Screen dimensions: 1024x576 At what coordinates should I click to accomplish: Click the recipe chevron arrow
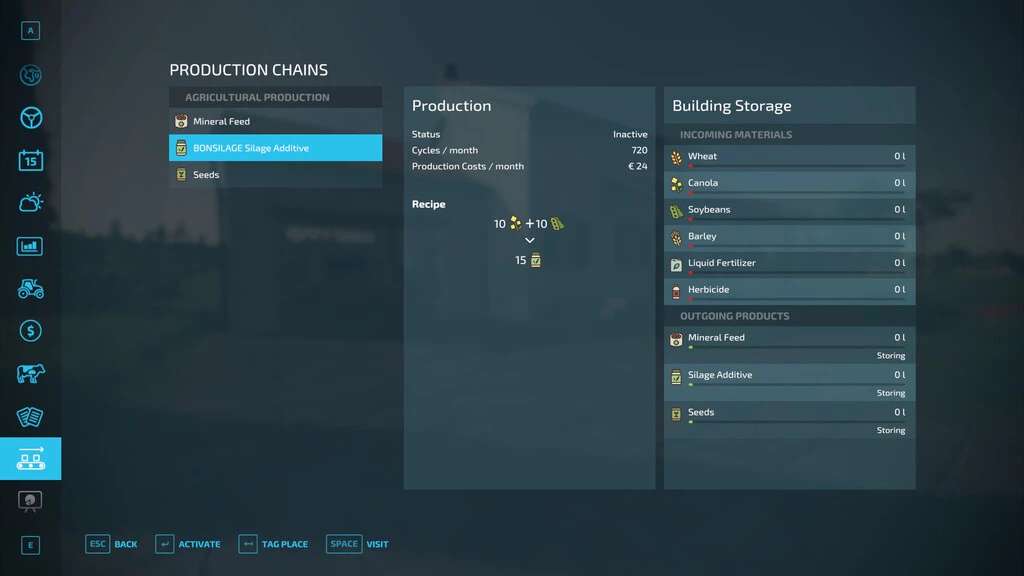click(x=530, y=241)
